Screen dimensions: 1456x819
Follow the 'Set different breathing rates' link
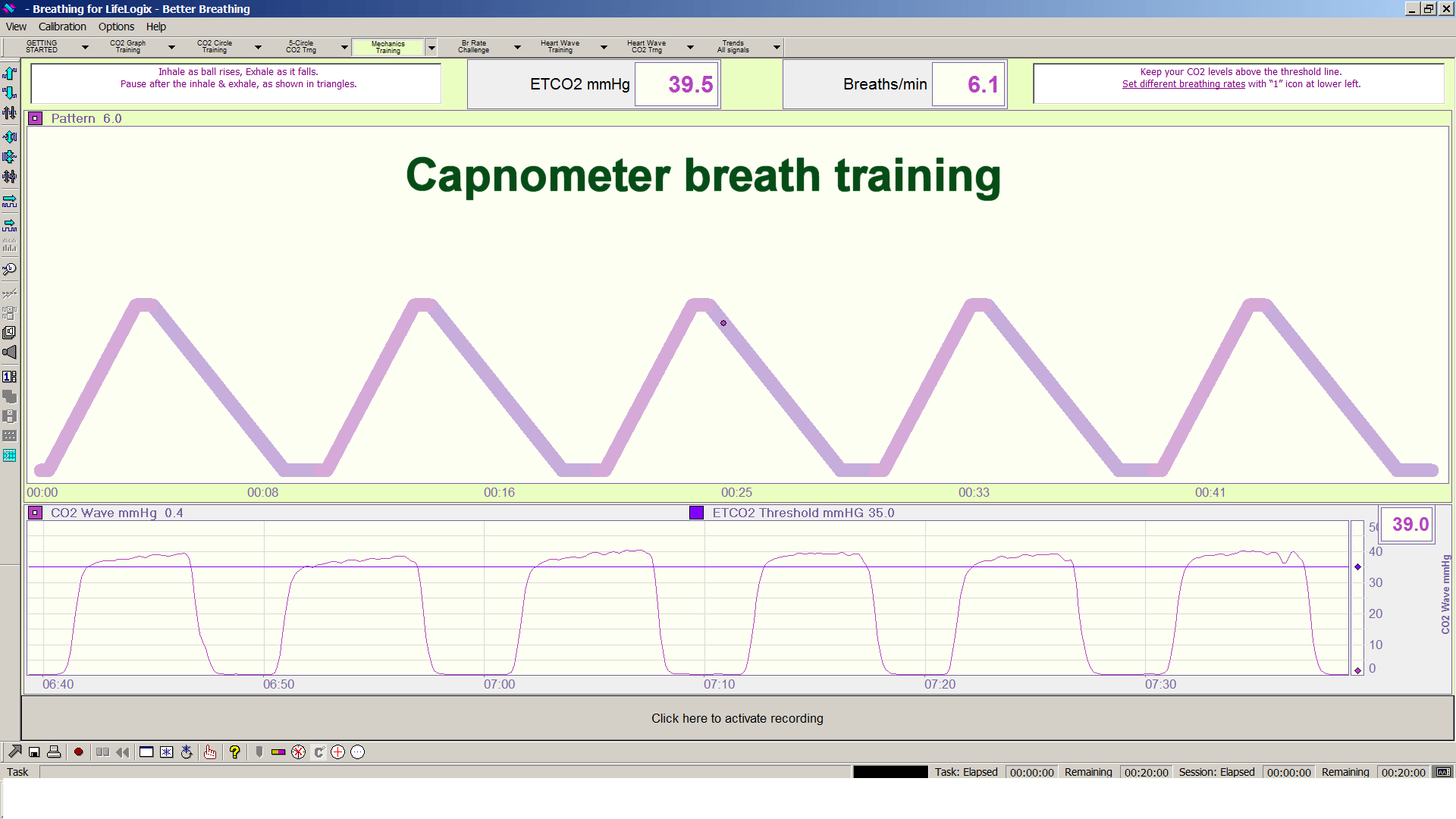1183,84
